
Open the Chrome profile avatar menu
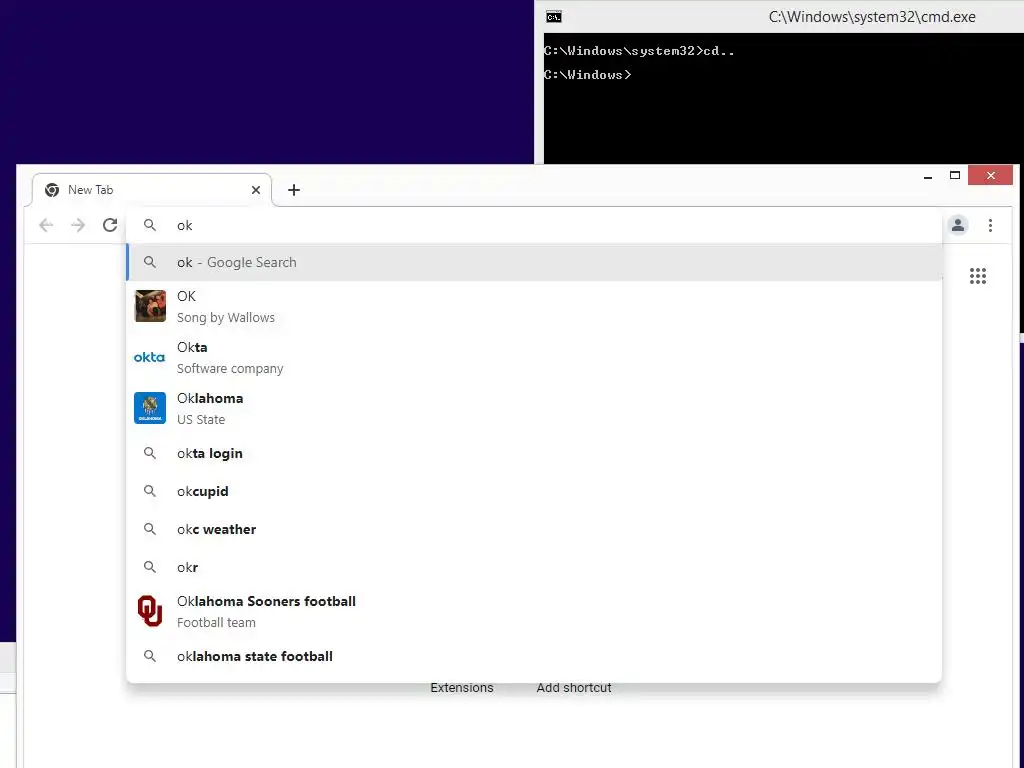coord(958,225)
